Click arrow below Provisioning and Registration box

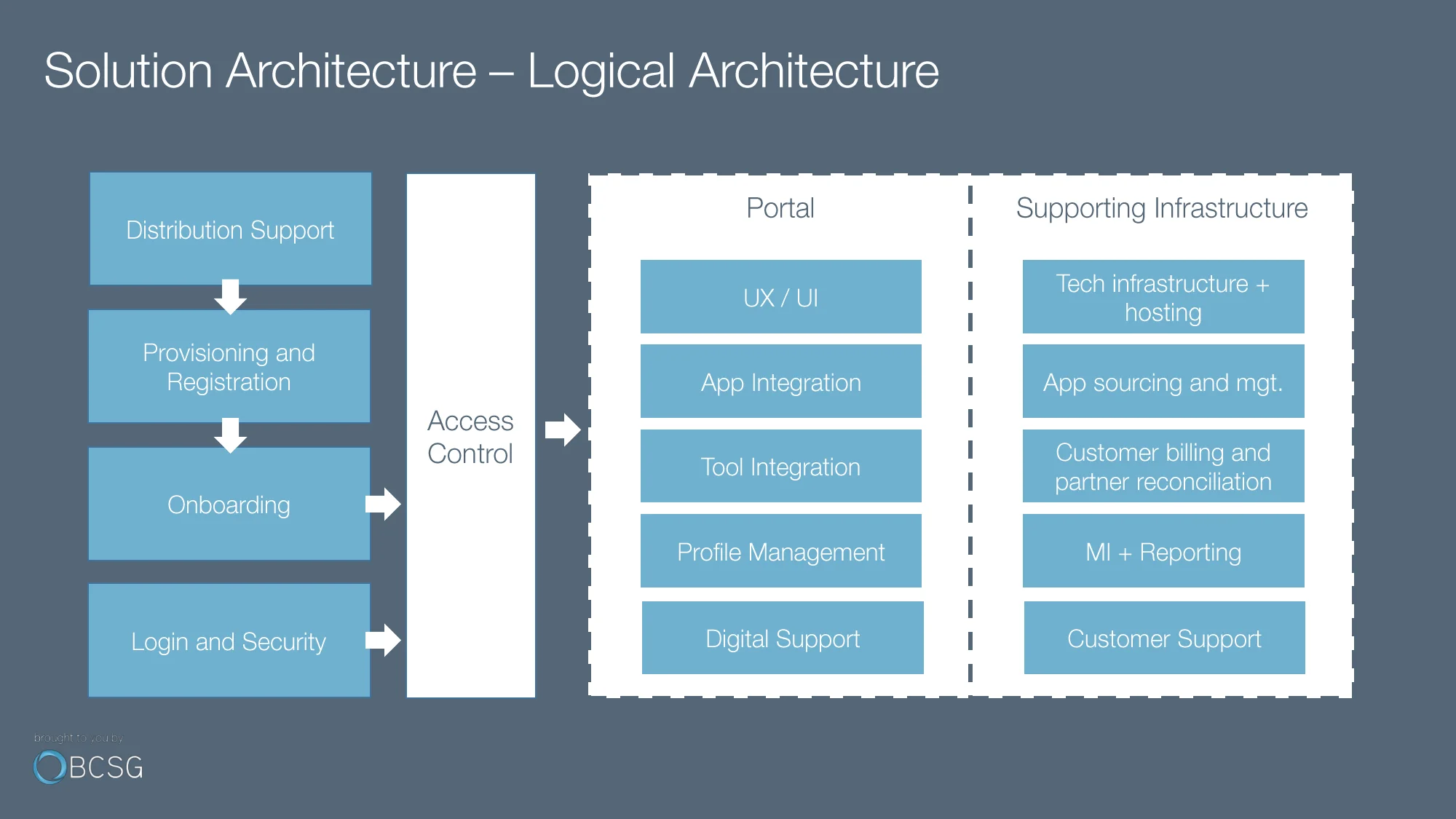pos(230,435)
